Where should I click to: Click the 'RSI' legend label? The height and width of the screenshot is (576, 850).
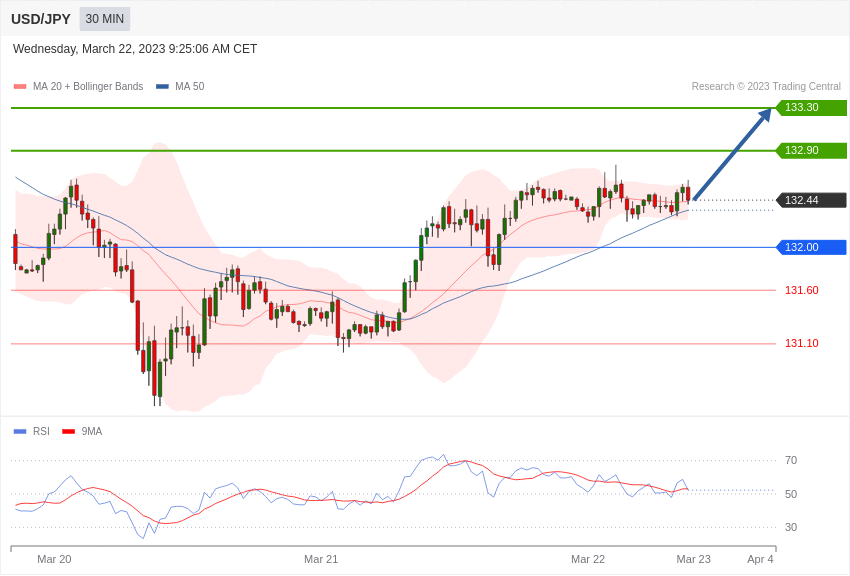(x=41, y=431)
